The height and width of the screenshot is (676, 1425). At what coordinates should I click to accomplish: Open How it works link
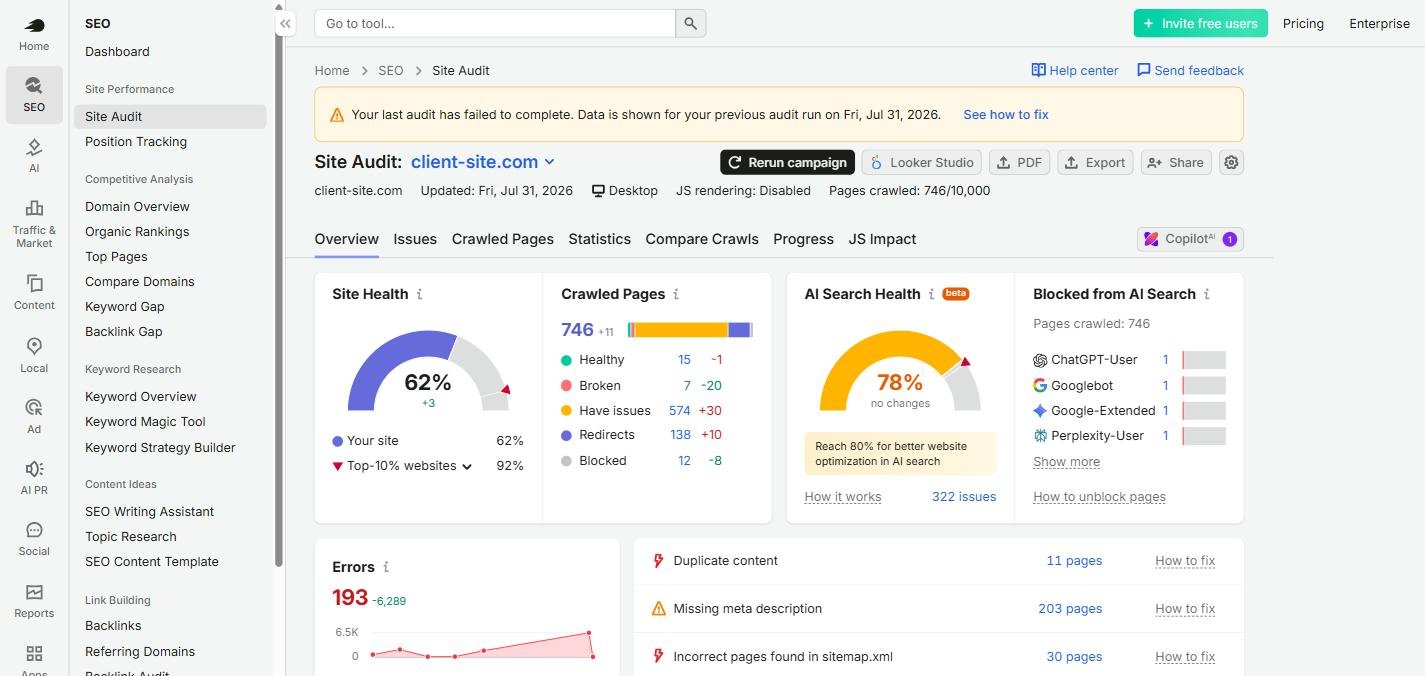(843, 497)
